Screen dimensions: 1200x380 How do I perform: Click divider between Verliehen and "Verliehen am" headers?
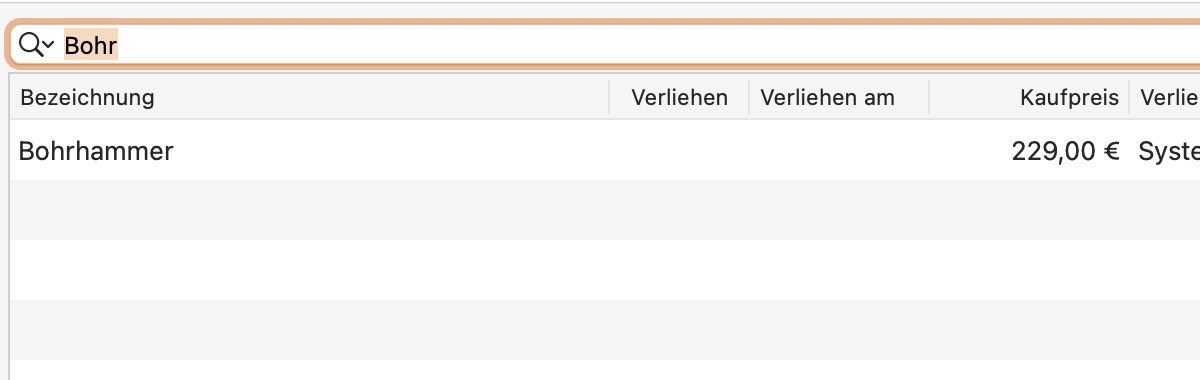pos(749,98)
